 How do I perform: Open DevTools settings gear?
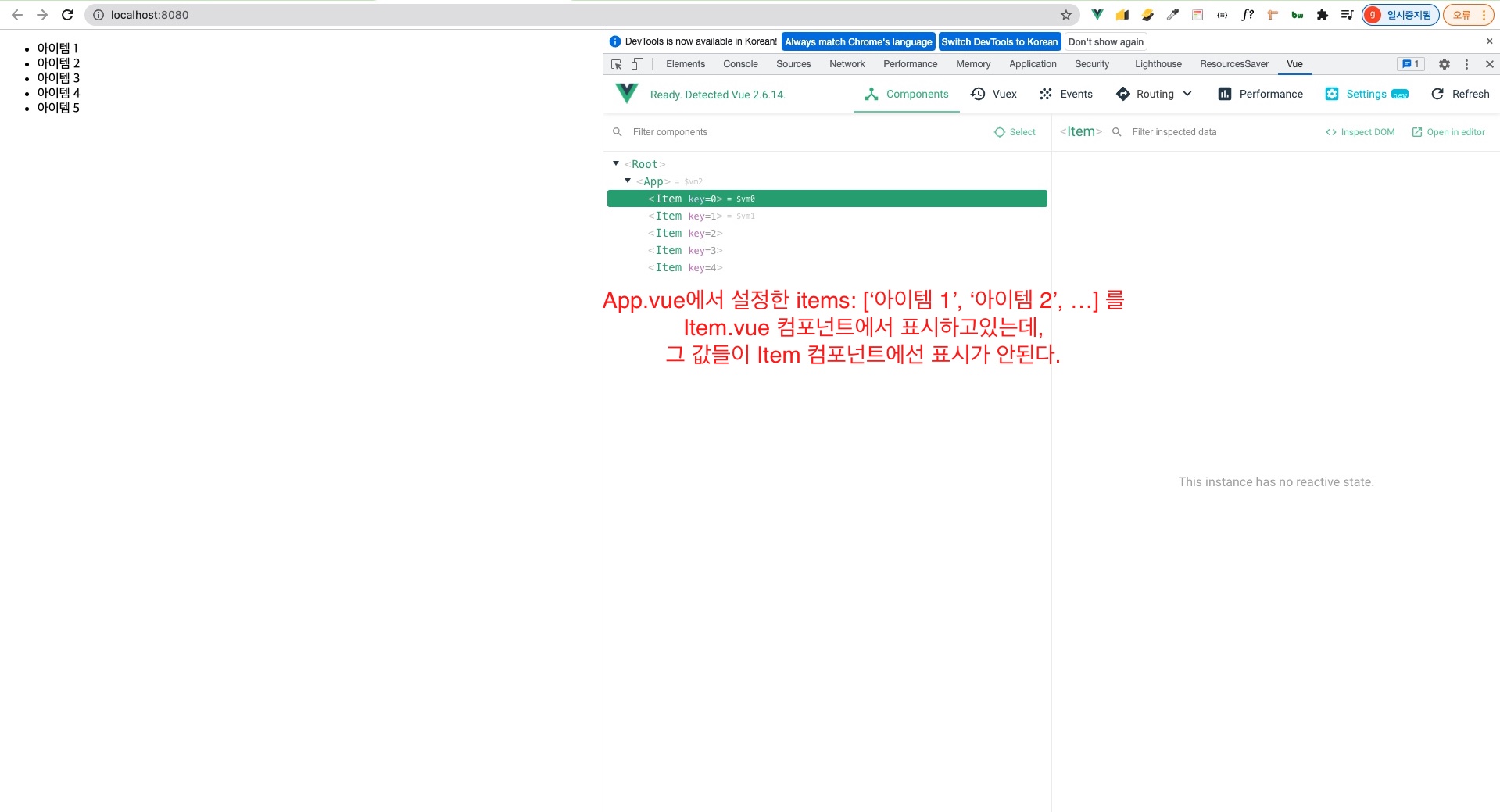click(x=1444, y=64)
